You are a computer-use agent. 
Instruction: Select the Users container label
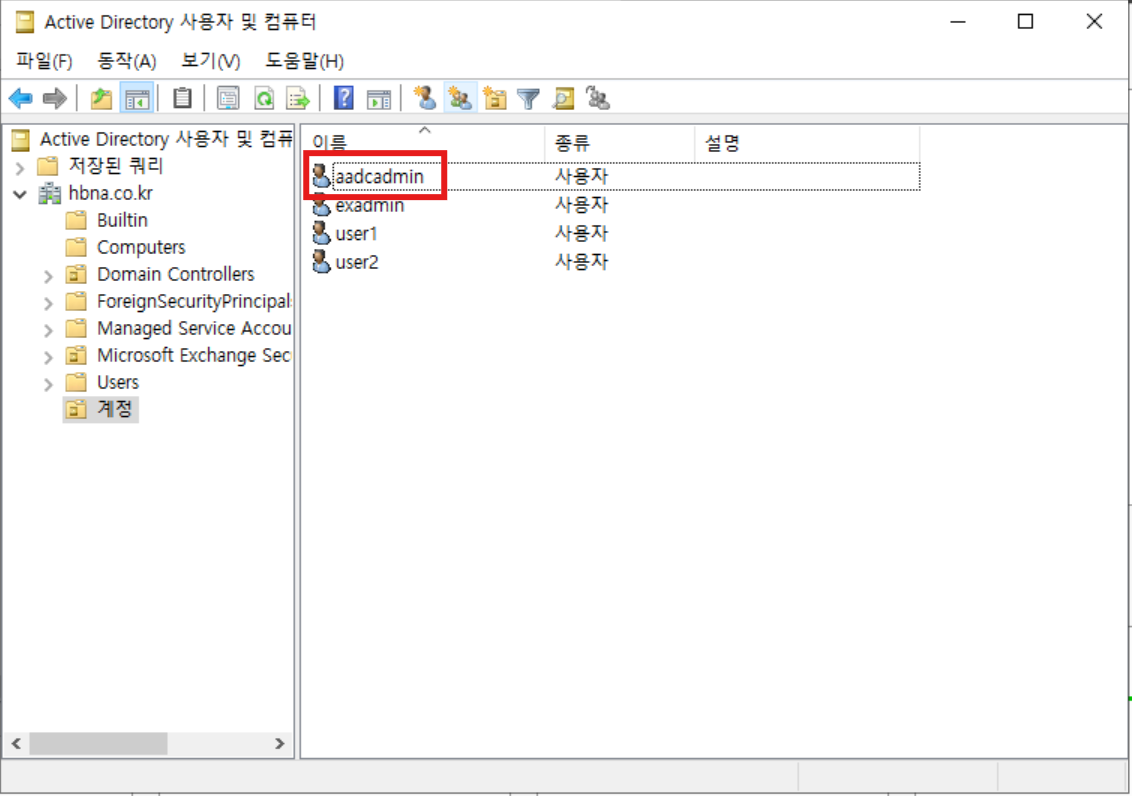tap(118, 382)
